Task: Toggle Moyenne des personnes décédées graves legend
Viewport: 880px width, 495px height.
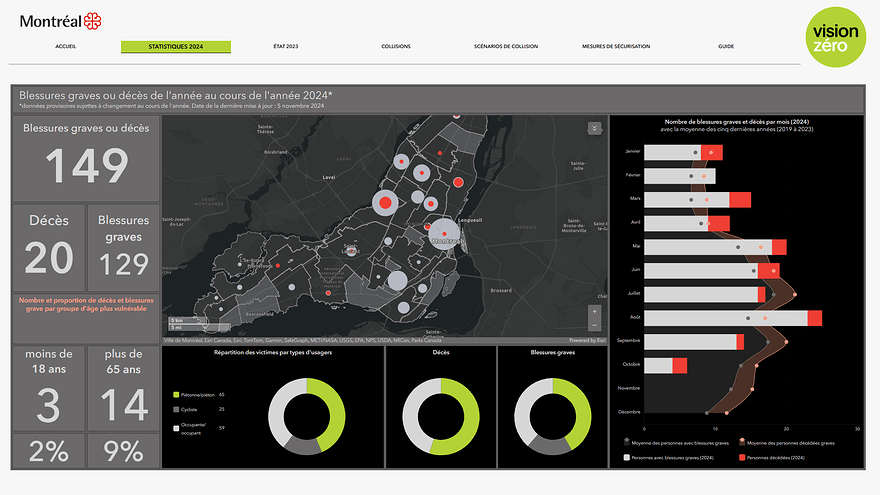Action: pos(787,443)
